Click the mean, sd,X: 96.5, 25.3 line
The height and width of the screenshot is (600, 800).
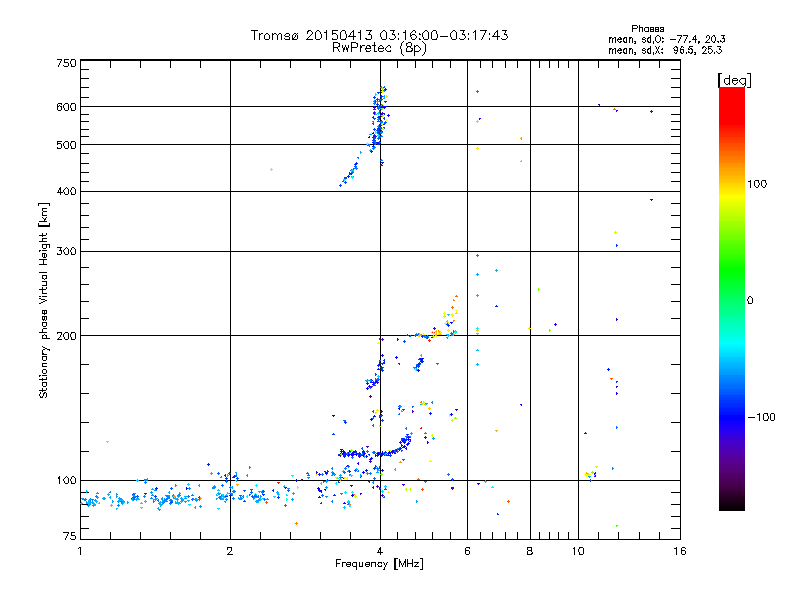coord(665,50)
